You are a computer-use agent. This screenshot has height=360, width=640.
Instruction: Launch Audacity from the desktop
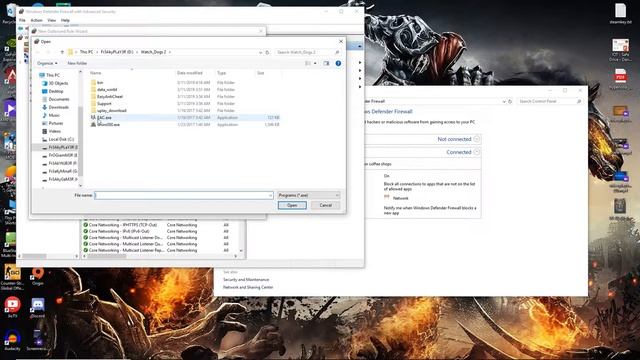(x=12, y=341)
